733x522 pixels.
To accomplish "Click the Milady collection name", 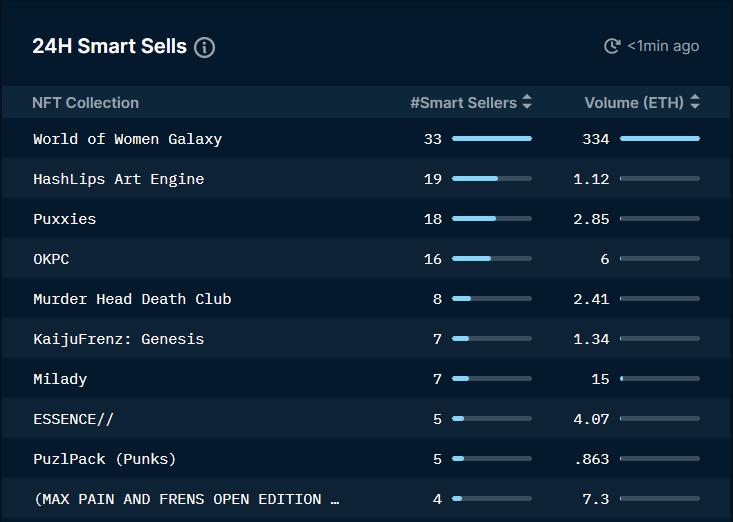I will (x=60, y=379).
